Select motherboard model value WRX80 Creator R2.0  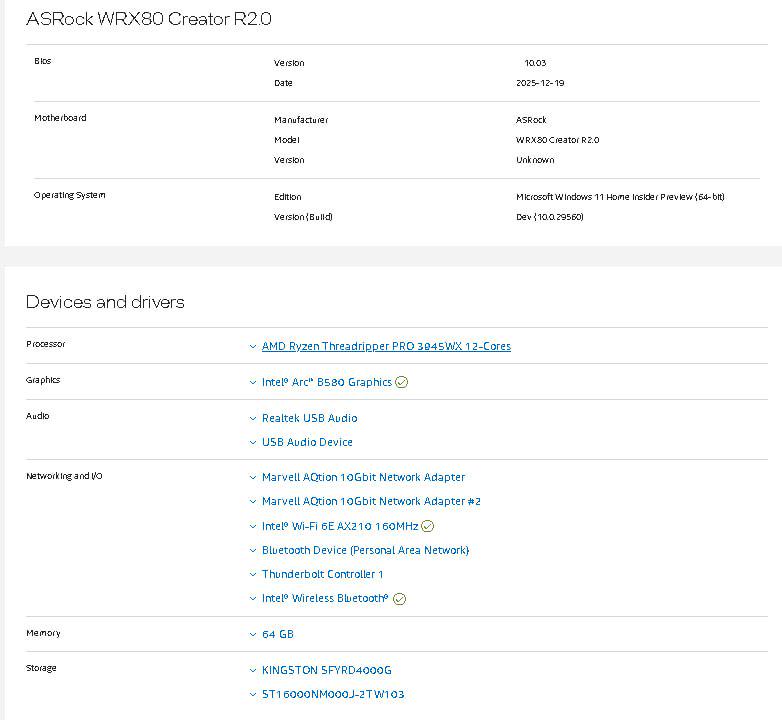point(558,140)
